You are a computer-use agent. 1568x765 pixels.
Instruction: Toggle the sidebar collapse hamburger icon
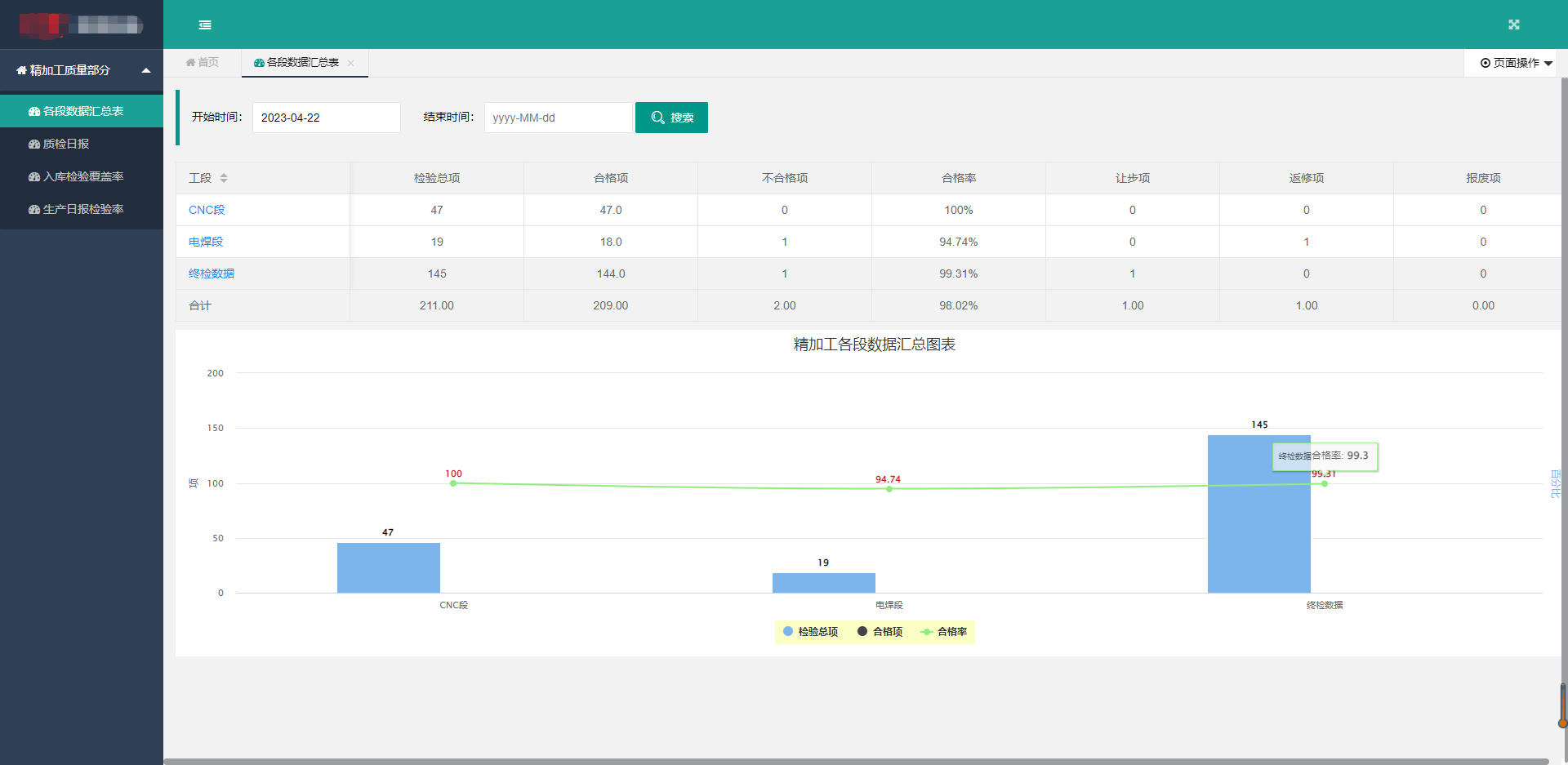pyautogui.click(x=205, y=25)
